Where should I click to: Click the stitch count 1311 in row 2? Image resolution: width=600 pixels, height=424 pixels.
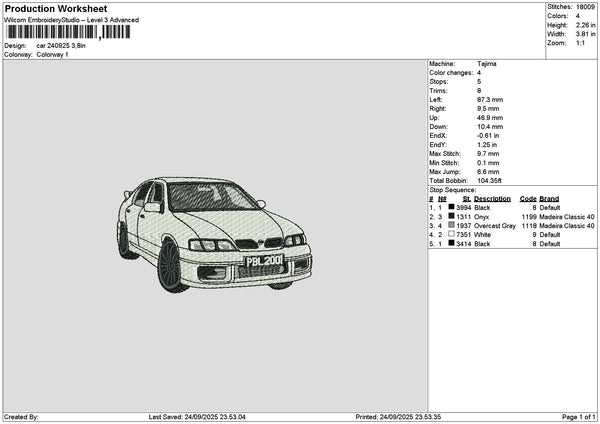pos(463,217)
